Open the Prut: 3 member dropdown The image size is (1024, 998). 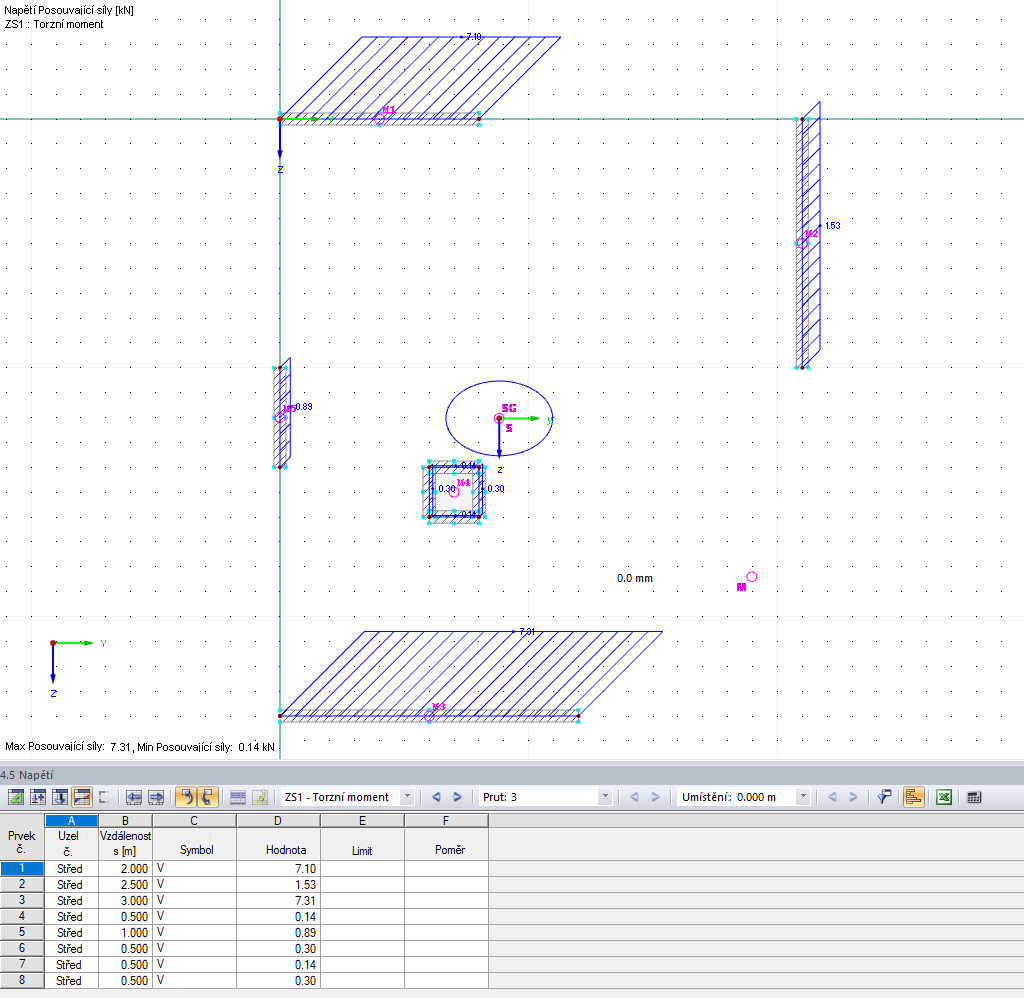(x=605, y=797)
